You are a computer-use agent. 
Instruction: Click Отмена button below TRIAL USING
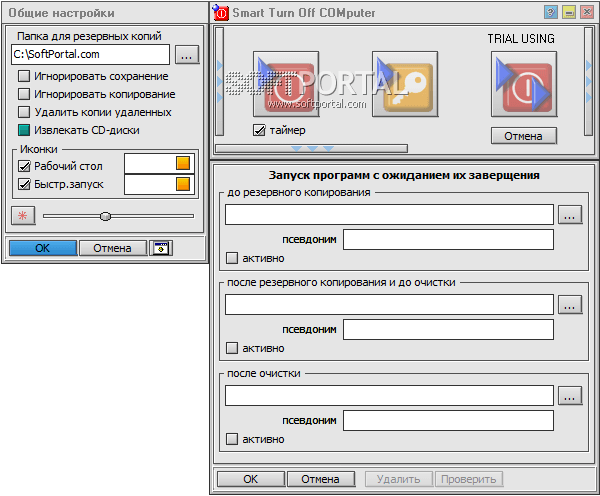click(523, 136)
